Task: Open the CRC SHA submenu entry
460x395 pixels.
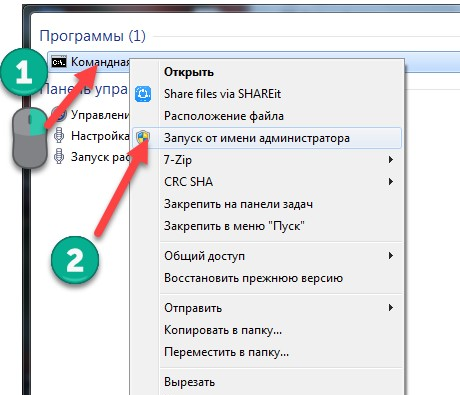Action: pyautogui.click(x=266, y=182)
